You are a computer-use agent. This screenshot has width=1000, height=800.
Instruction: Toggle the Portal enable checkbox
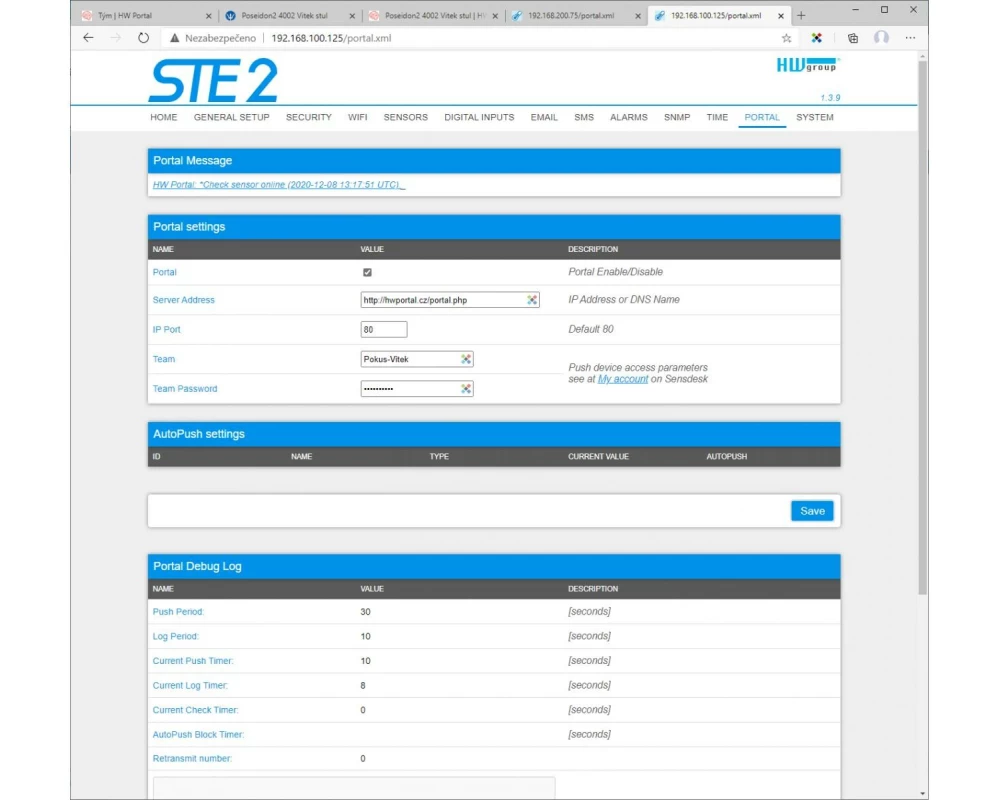tap(367, 272)
